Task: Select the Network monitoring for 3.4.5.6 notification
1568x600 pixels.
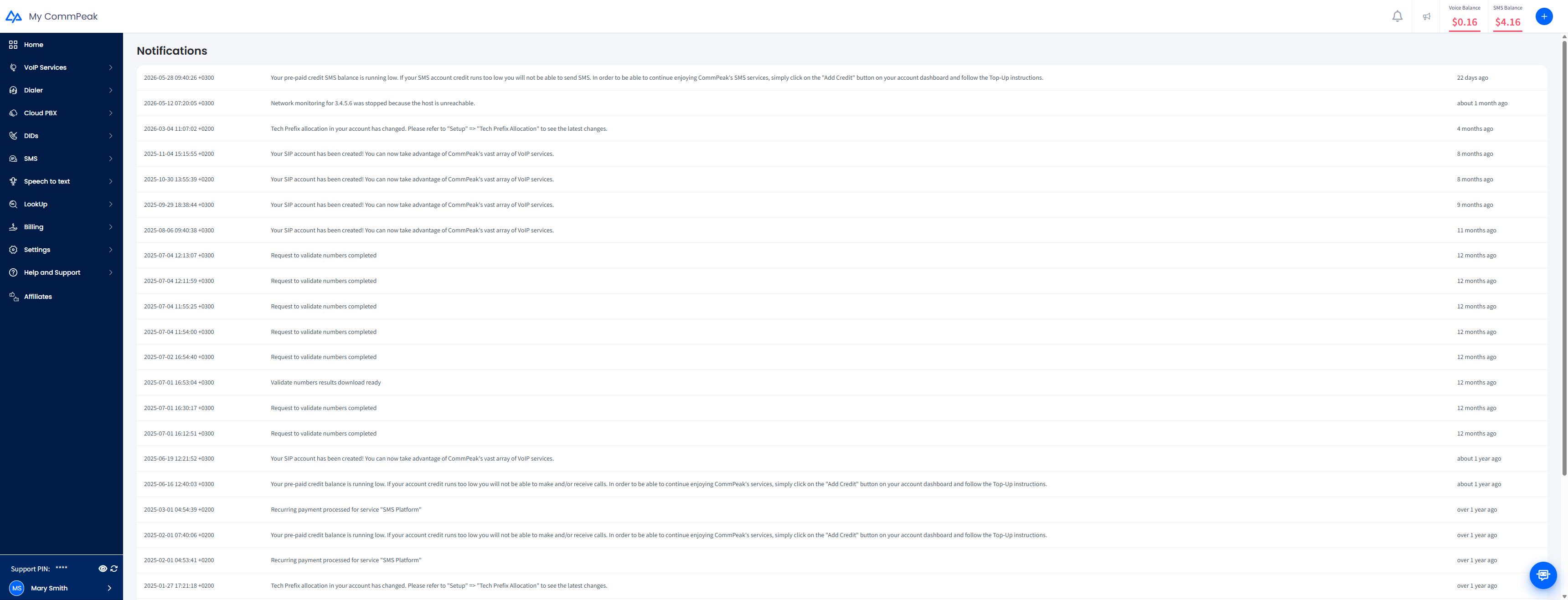Action: (x=372, y=103)
